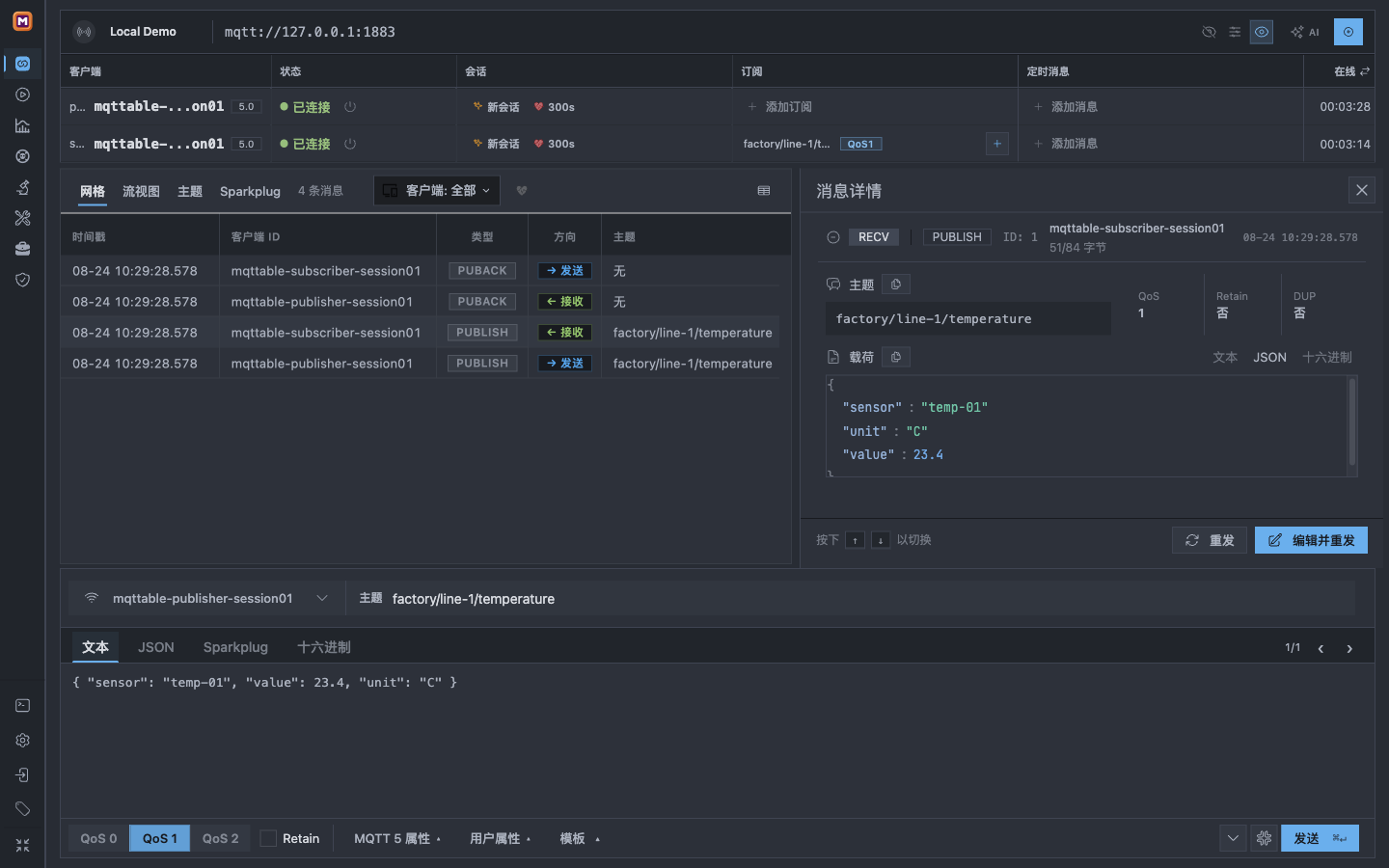Click the 编辑并重发 edit and resend button
Image resolution: width=1389 pixels, height=868 pixels.
pos(1311,540)
